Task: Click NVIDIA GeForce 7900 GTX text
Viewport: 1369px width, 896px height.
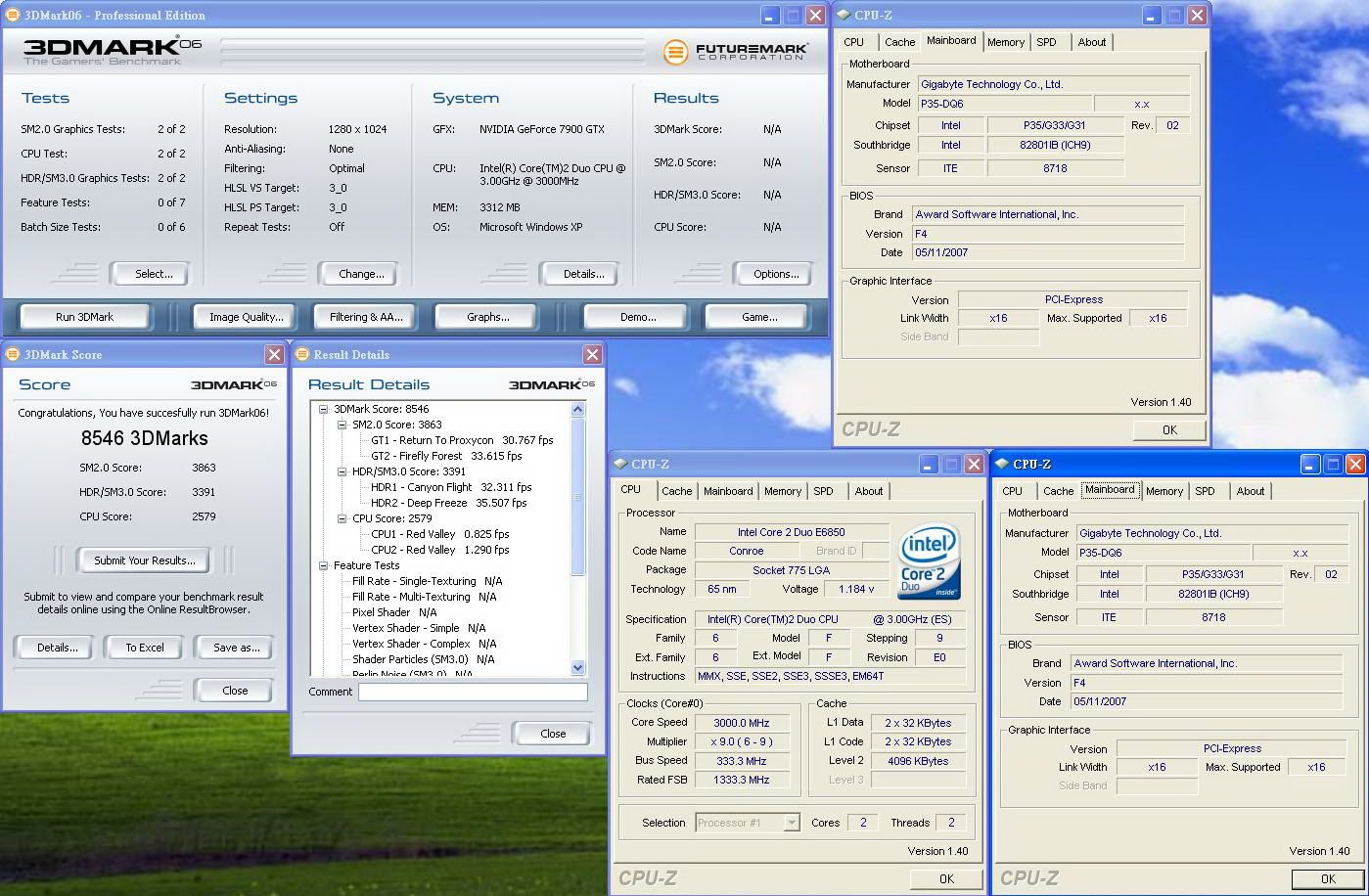Action: [x=541, y=129]
